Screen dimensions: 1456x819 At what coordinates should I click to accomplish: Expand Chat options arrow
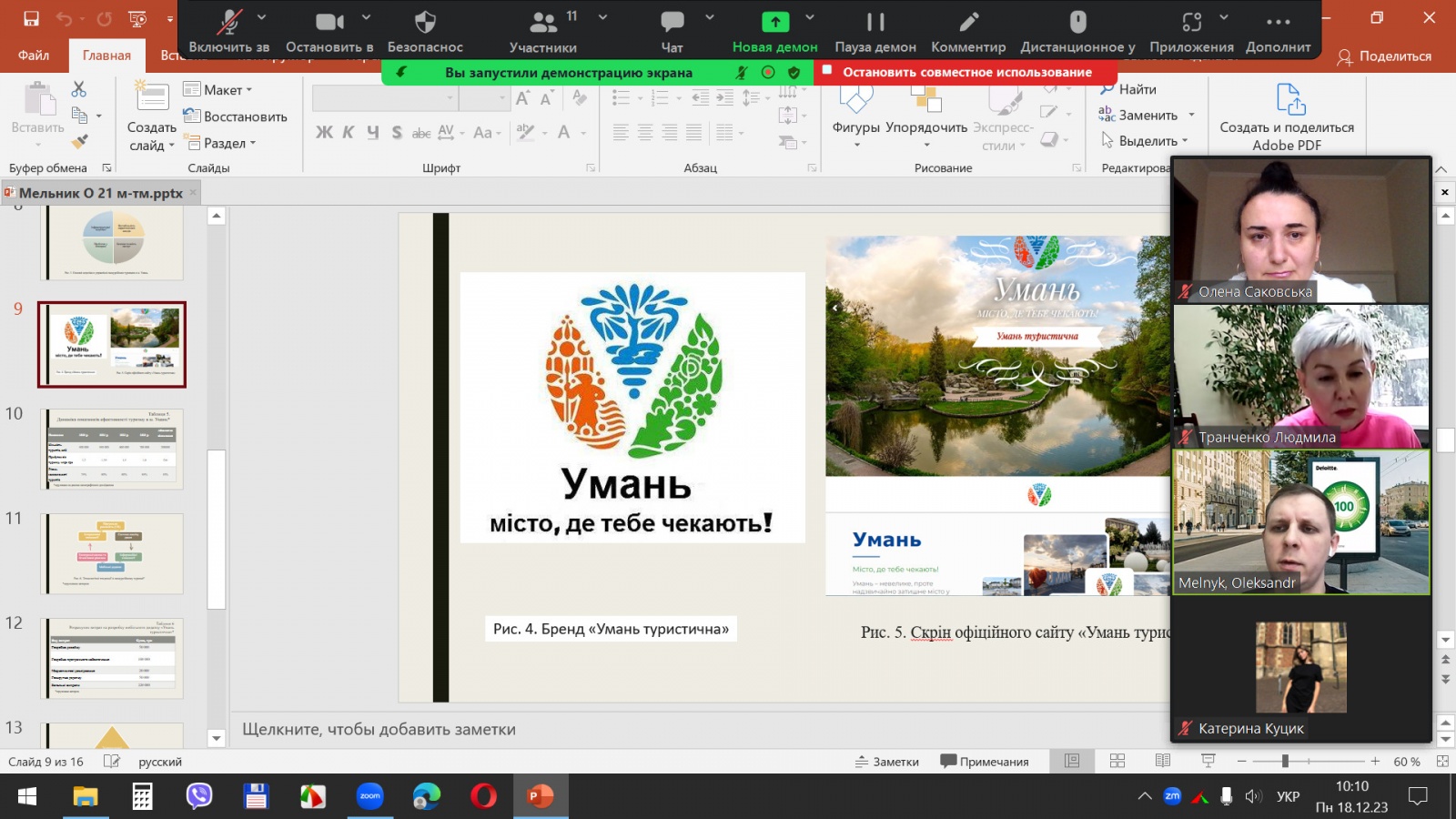[x=710, y=16]
